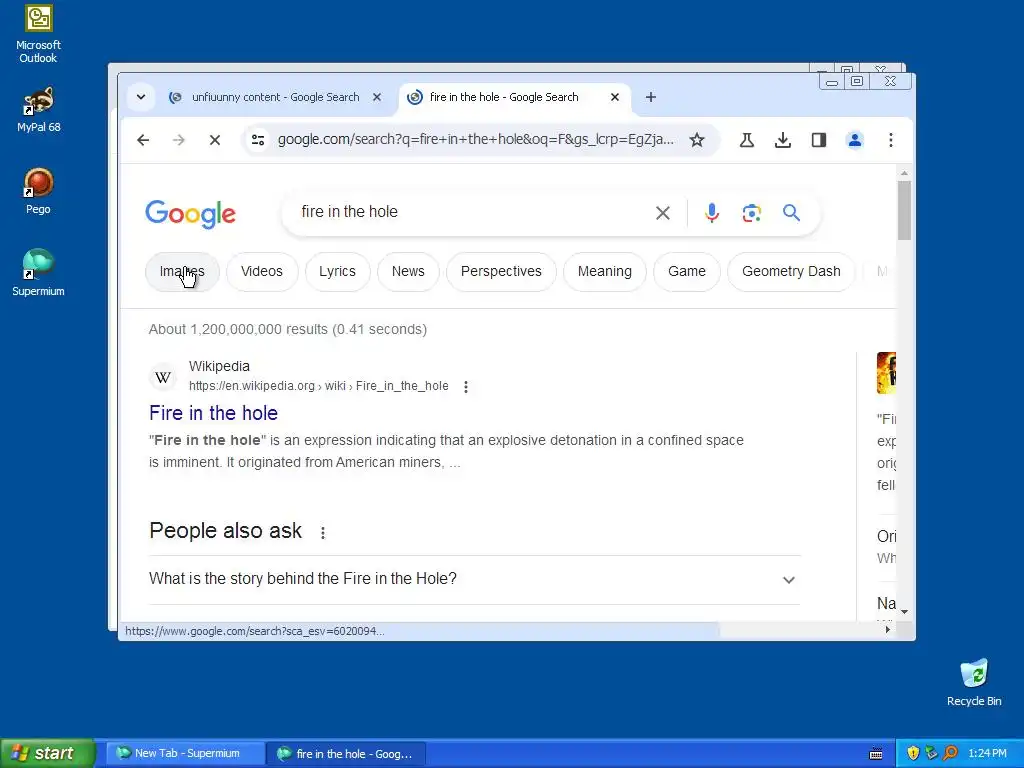
Task: Click the taskbar clock showing 1:24 PM
Action: [x=987, y=753]
